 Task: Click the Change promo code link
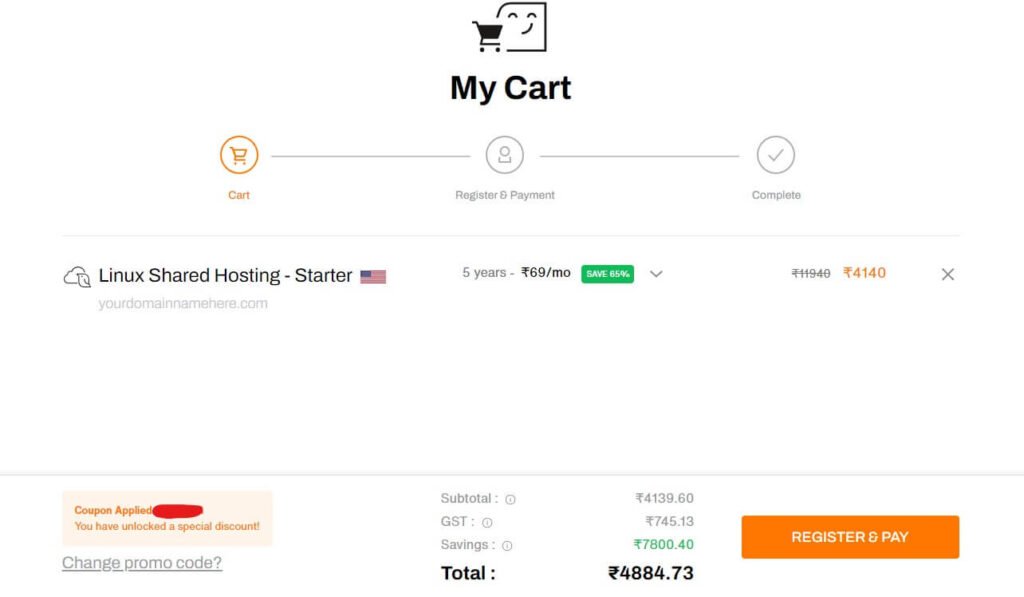(142, 562)
